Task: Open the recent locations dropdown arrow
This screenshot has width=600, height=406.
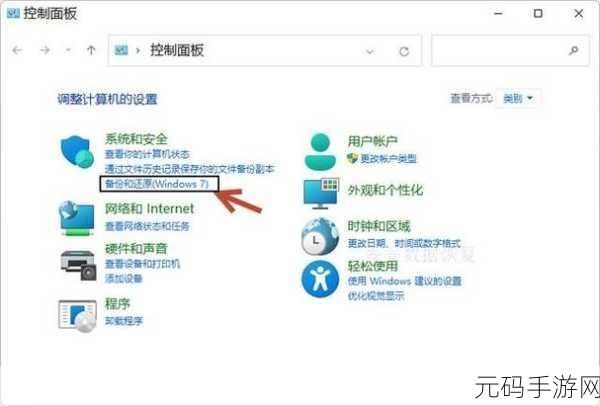Action: (x=68, y=51)
